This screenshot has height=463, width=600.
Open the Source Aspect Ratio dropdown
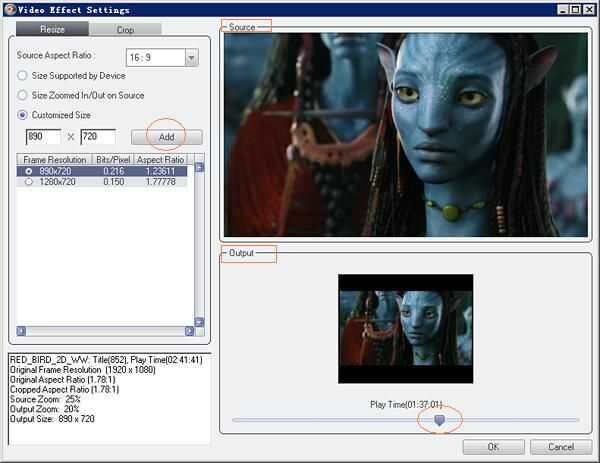(x=192, y=57)
